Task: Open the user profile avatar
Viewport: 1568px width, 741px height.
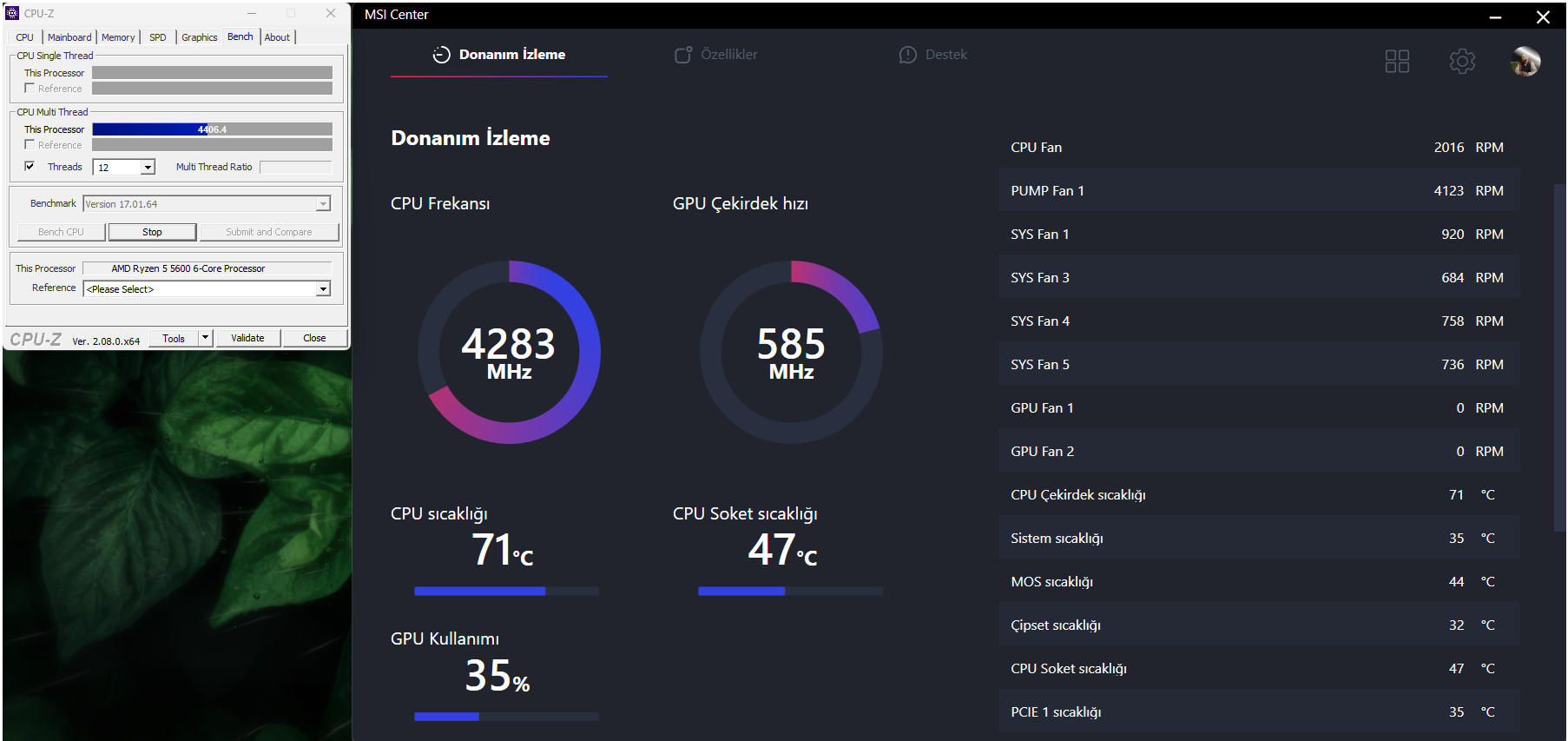Action: [1525, 61]
